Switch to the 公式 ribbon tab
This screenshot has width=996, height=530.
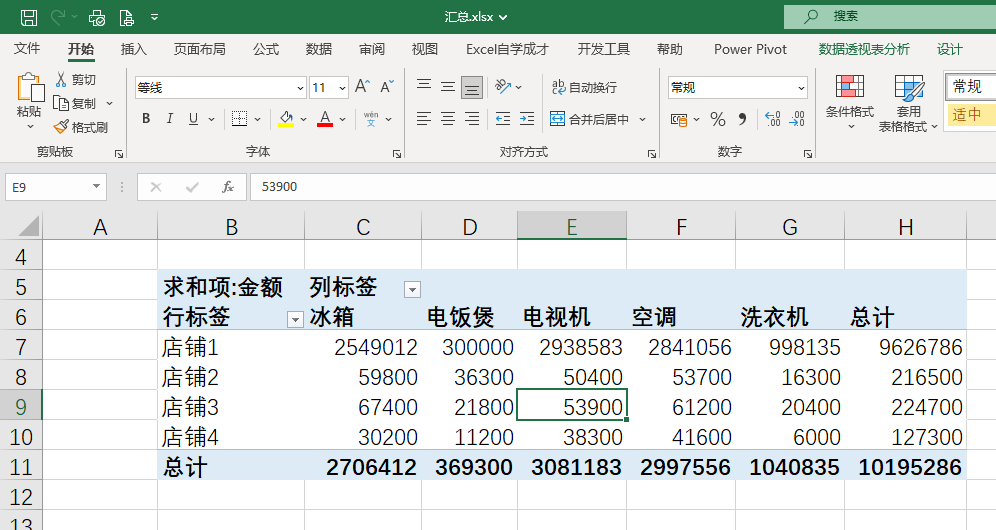point(266,49)
